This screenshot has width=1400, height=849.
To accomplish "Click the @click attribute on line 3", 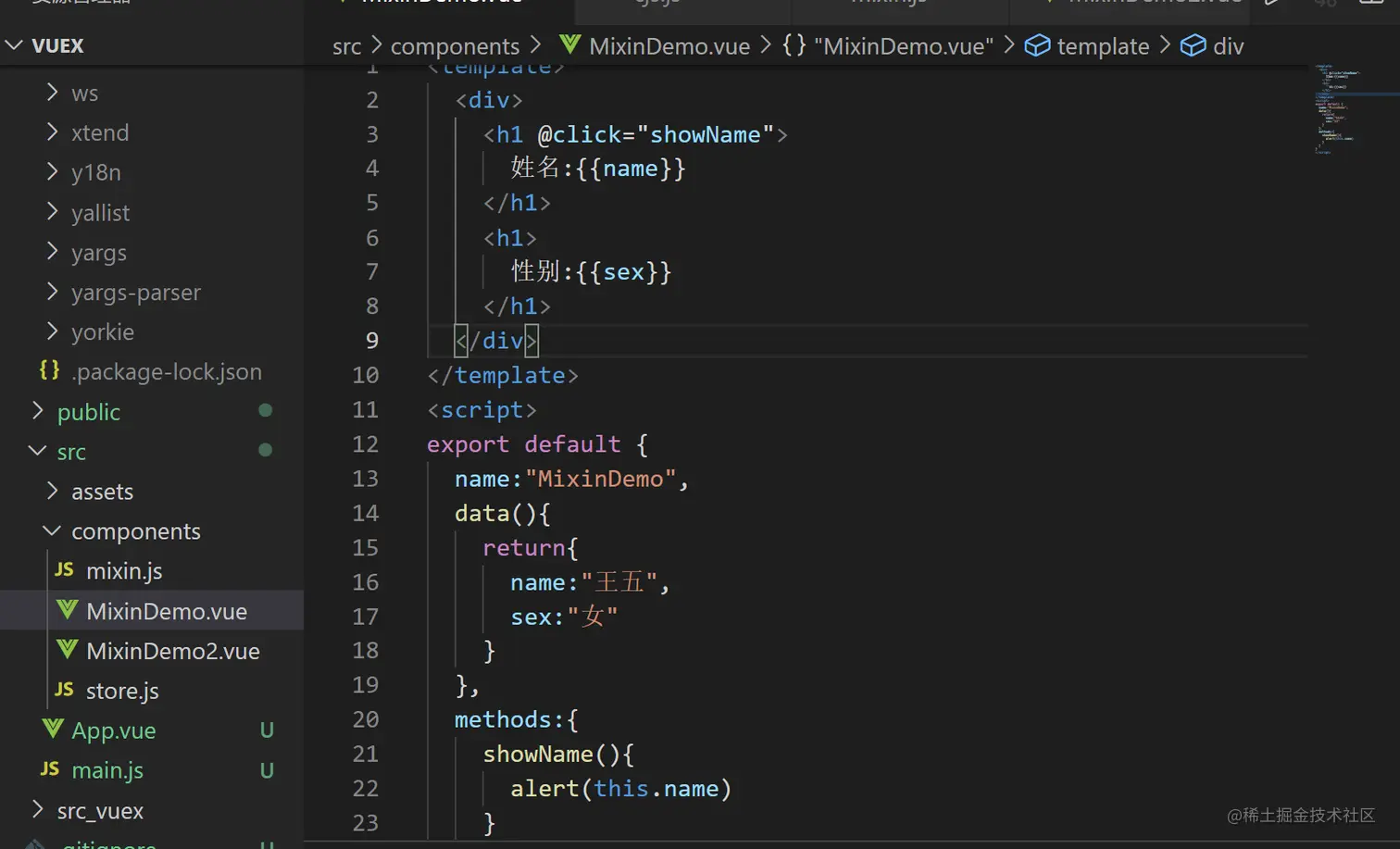I will point(580,134).
